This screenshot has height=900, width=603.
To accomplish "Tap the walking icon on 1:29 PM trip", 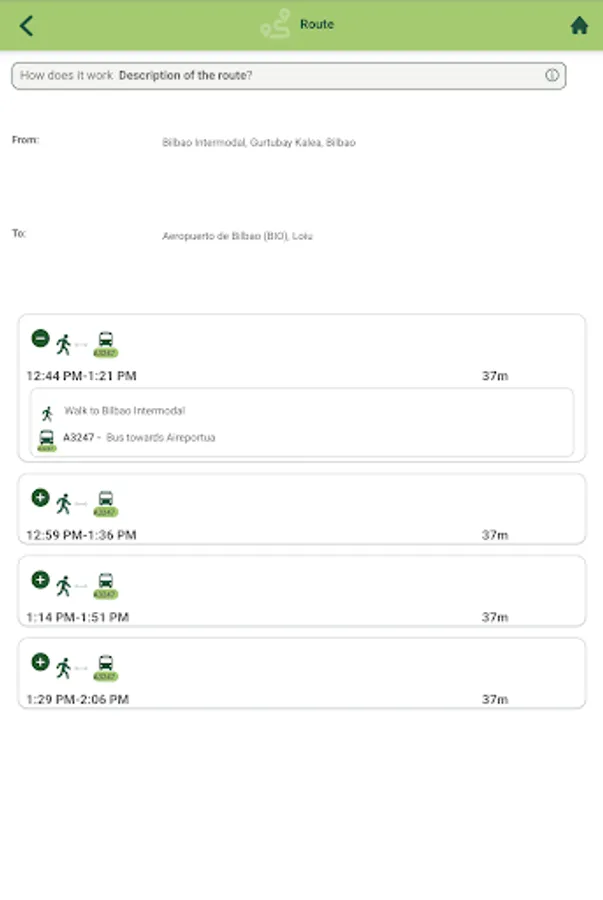I will (x=64, y=666).
